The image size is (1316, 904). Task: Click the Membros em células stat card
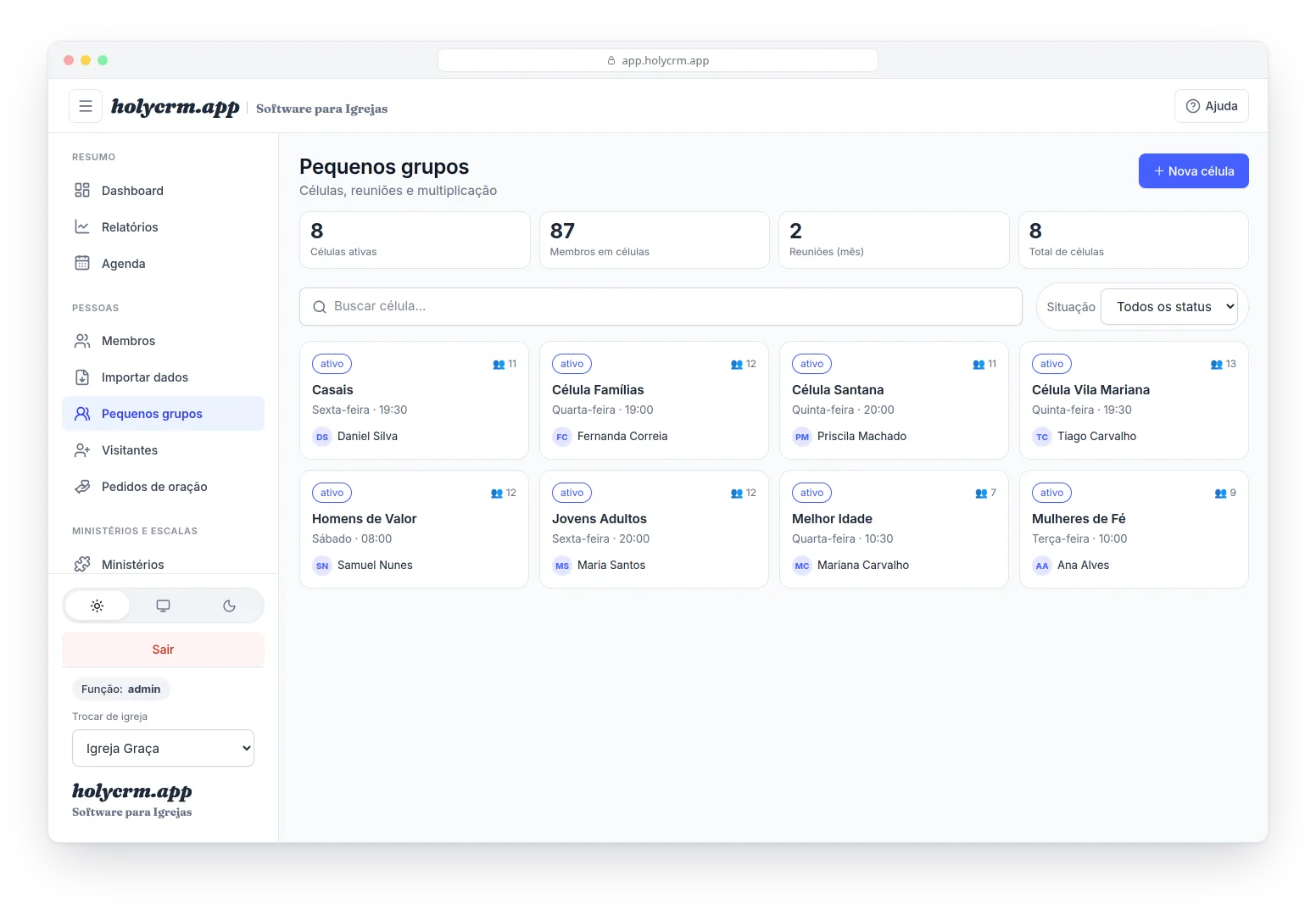coord(654,240)
